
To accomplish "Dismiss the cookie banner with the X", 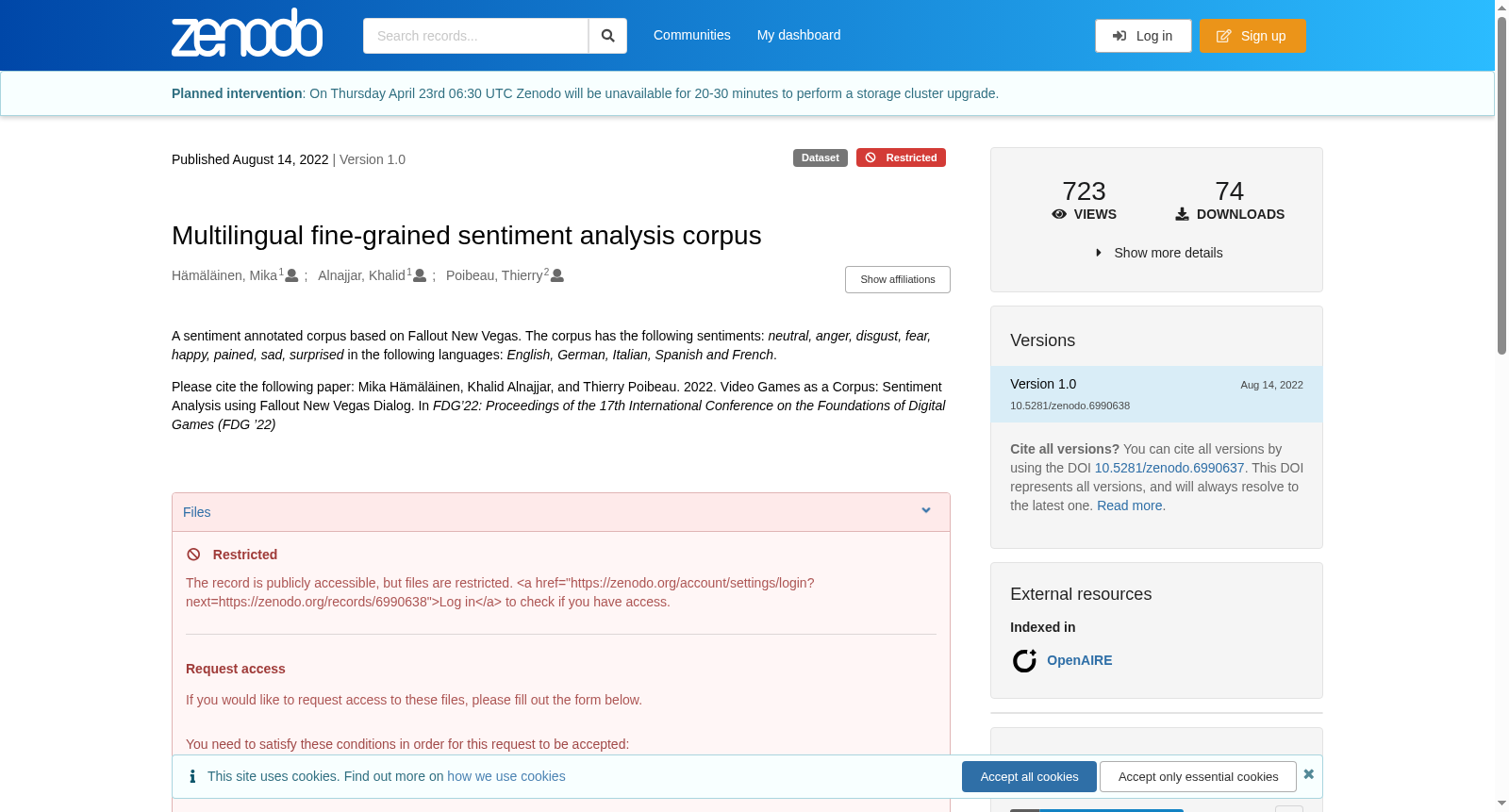I will pyautogui.click(x=1309, y=774).
